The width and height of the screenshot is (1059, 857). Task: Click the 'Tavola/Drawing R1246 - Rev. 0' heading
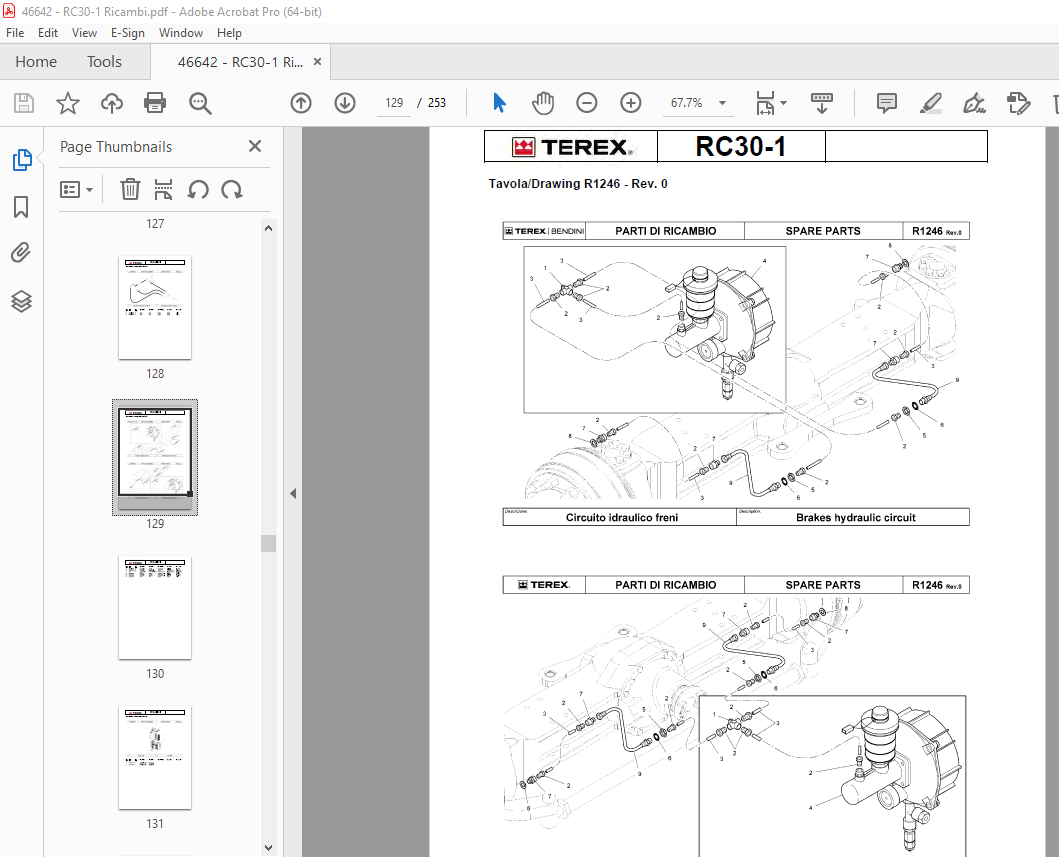[578, 184]
